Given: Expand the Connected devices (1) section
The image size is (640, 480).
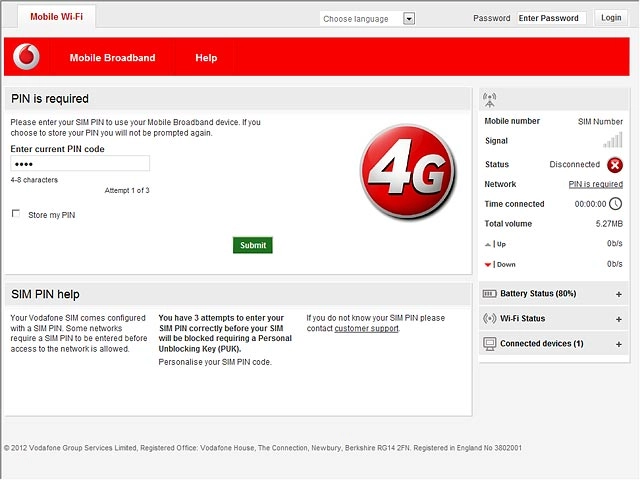Looking at the screenshot, I should 554,344.
